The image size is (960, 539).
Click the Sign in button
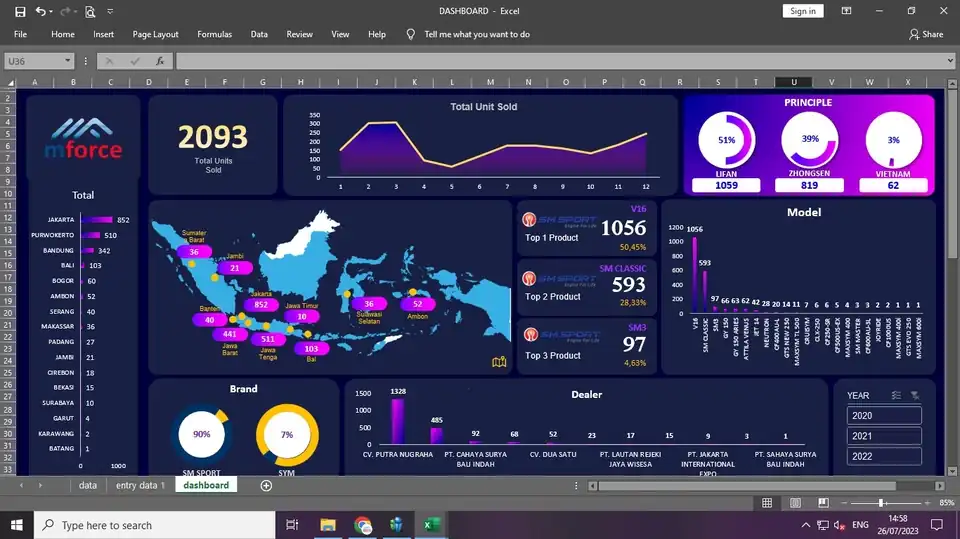point(803,11)
